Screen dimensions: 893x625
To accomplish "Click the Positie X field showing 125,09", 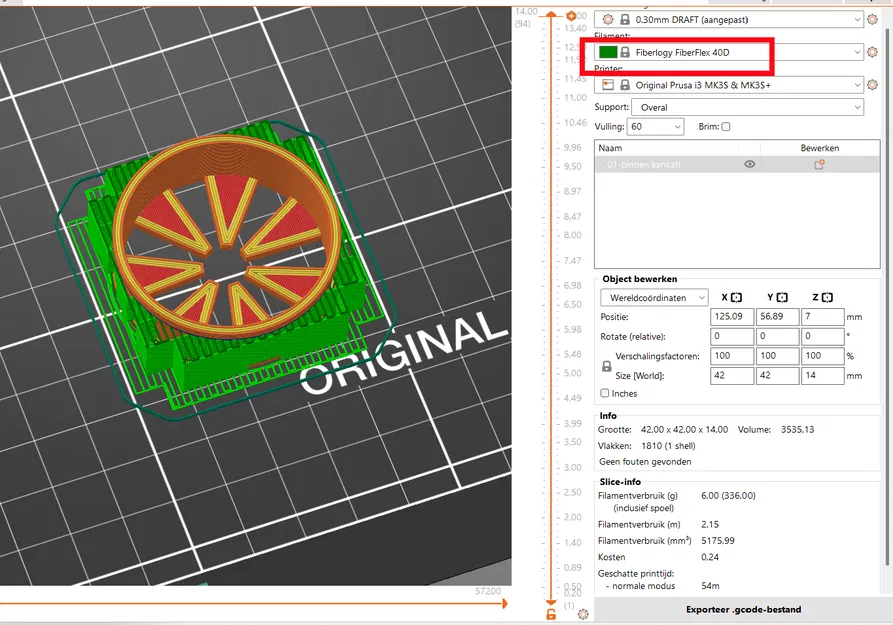I will click(732, 317).
